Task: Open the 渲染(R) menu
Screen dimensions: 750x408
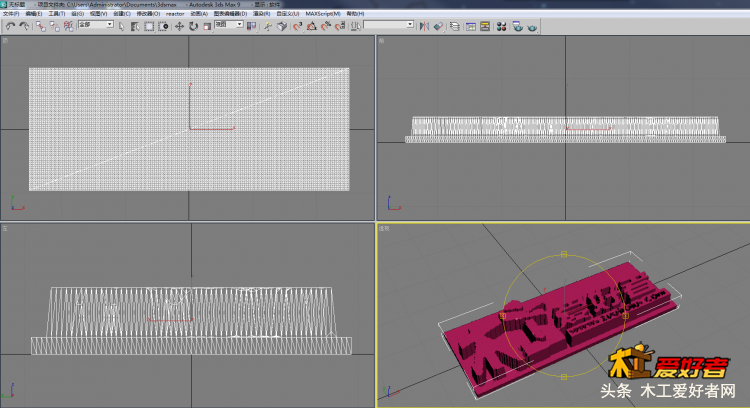Action: pos(261,14)
